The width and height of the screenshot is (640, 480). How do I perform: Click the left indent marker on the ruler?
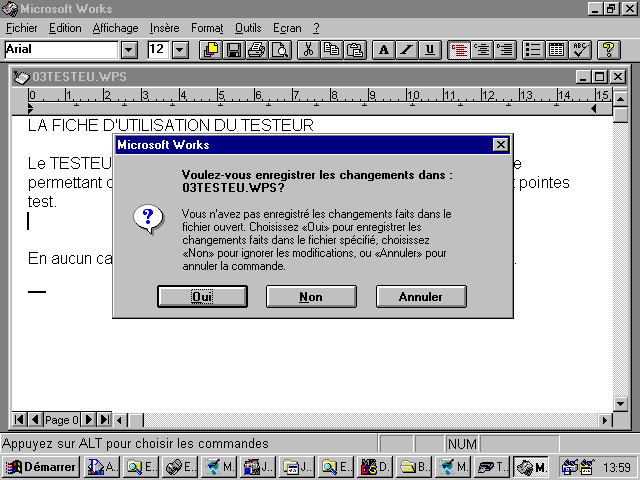pyautogui.click(x=31, y=108)
